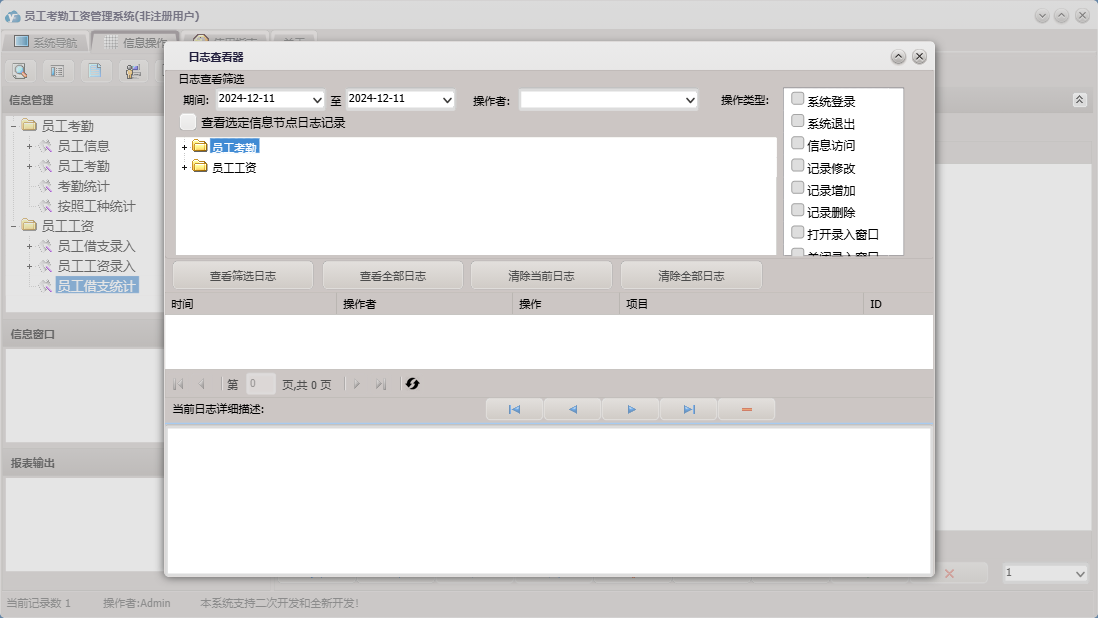
Task: Click the 员工考勤 folder icon in log filter tree
Action: (x=200, y=146)
